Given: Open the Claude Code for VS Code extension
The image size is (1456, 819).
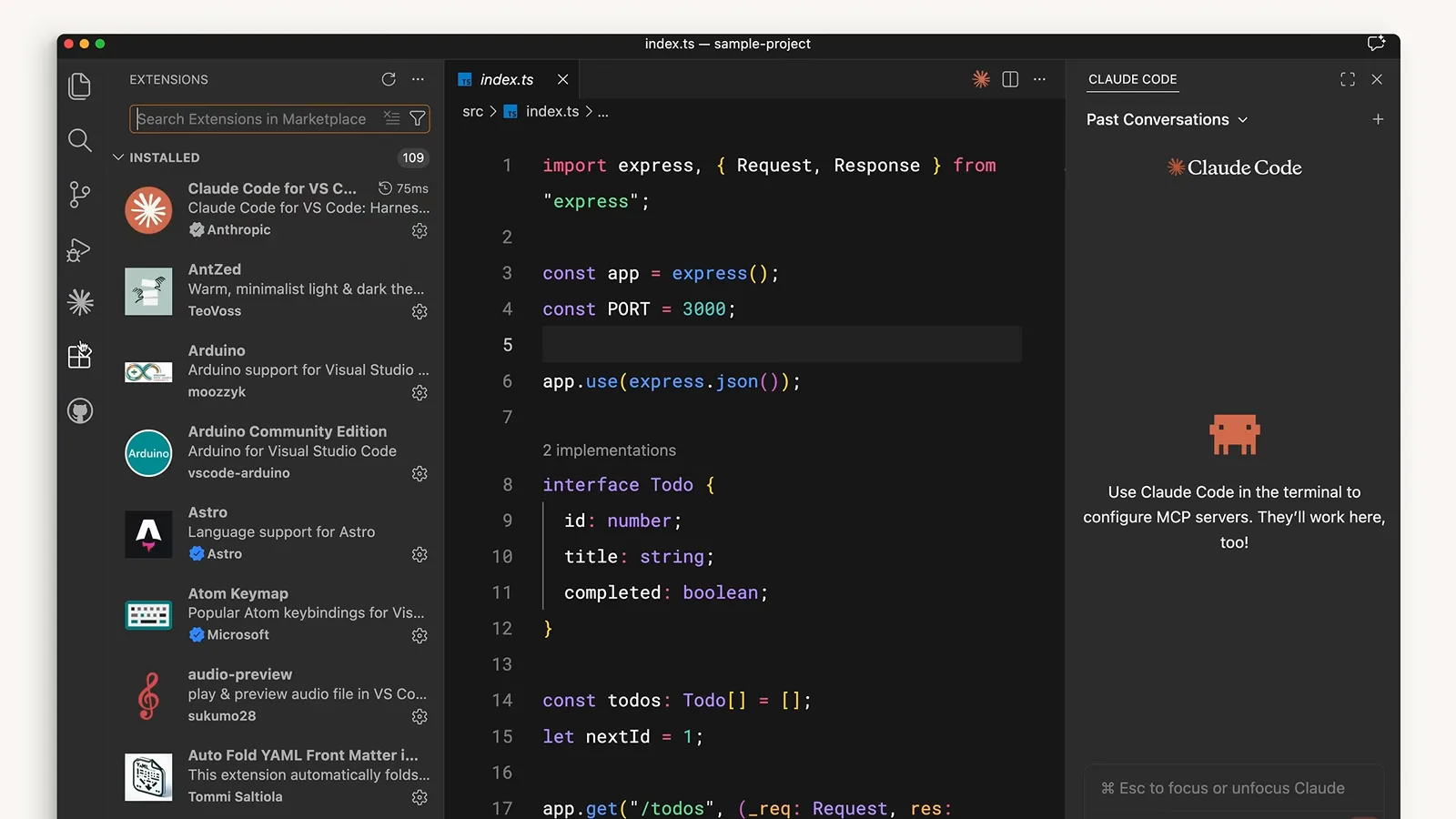Looking at the screenshot, I should coord(277,209).
